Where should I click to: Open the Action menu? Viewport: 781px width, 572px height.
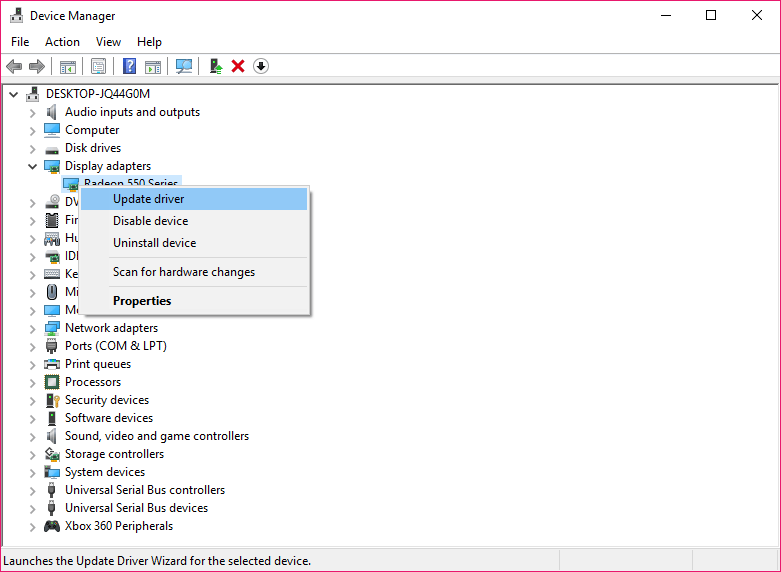tap(62, 42)
